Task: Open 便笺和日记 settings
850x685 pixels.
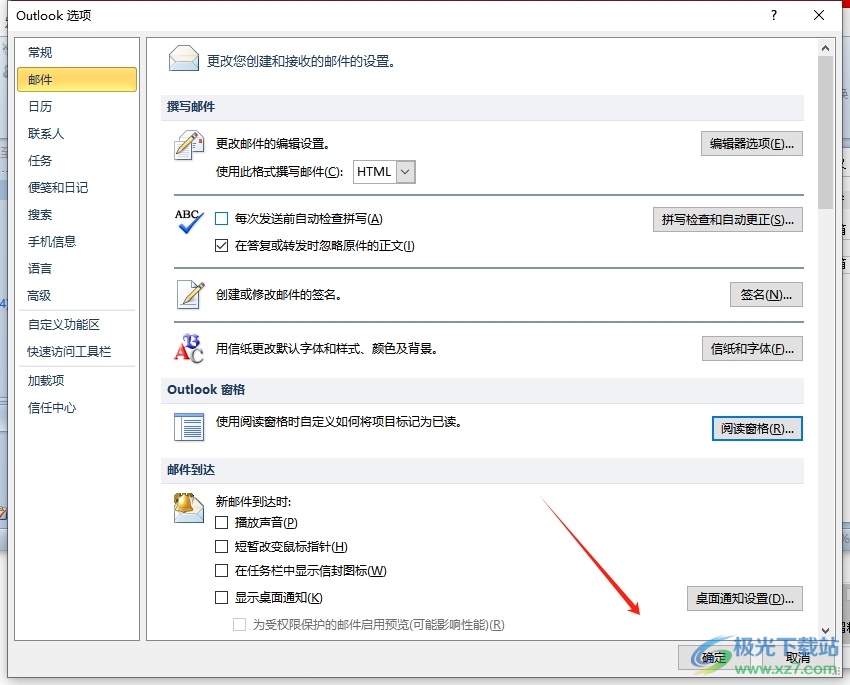Action: [x=77, y=188]
